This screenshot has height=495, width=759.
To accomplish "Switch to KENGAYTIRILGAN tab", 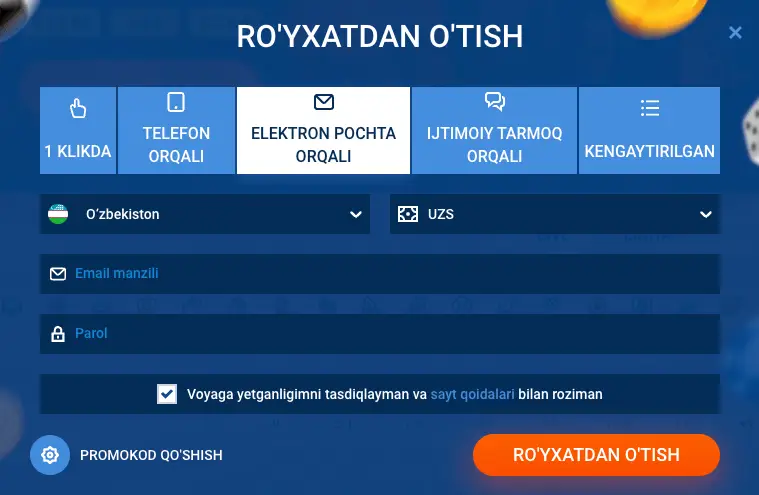I will point(649,130).
